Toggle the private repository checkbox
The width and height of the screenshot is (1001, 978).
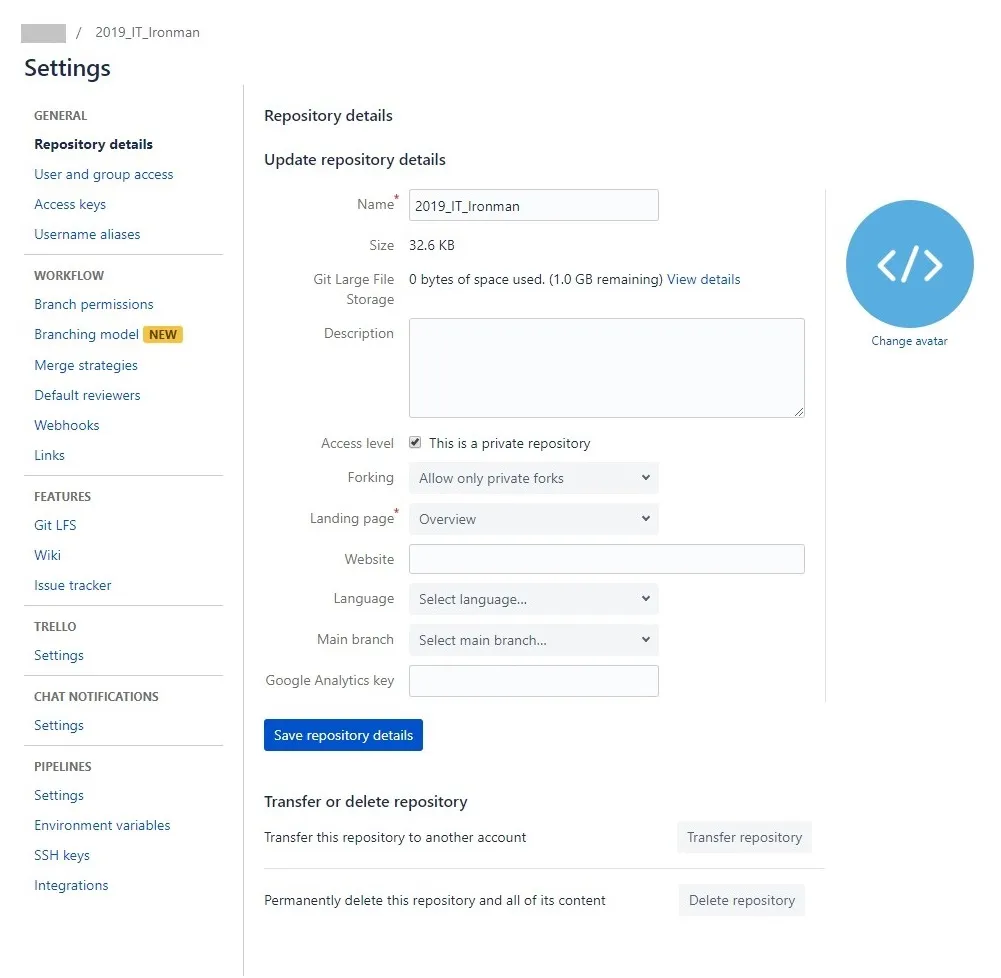click(x=415, y=443)
